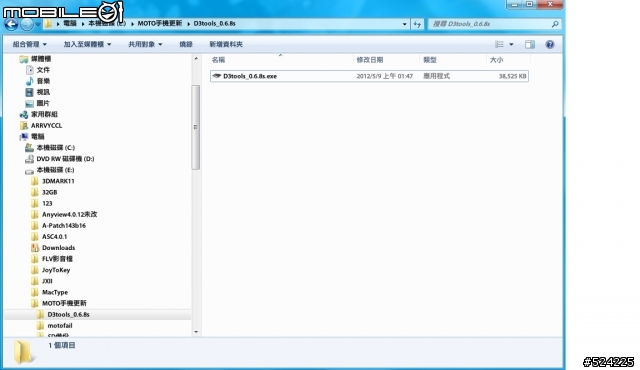This screenshot has width=640, height=370.
Task: Open the FLV影音檔 folder
Action: pos(57,259)
